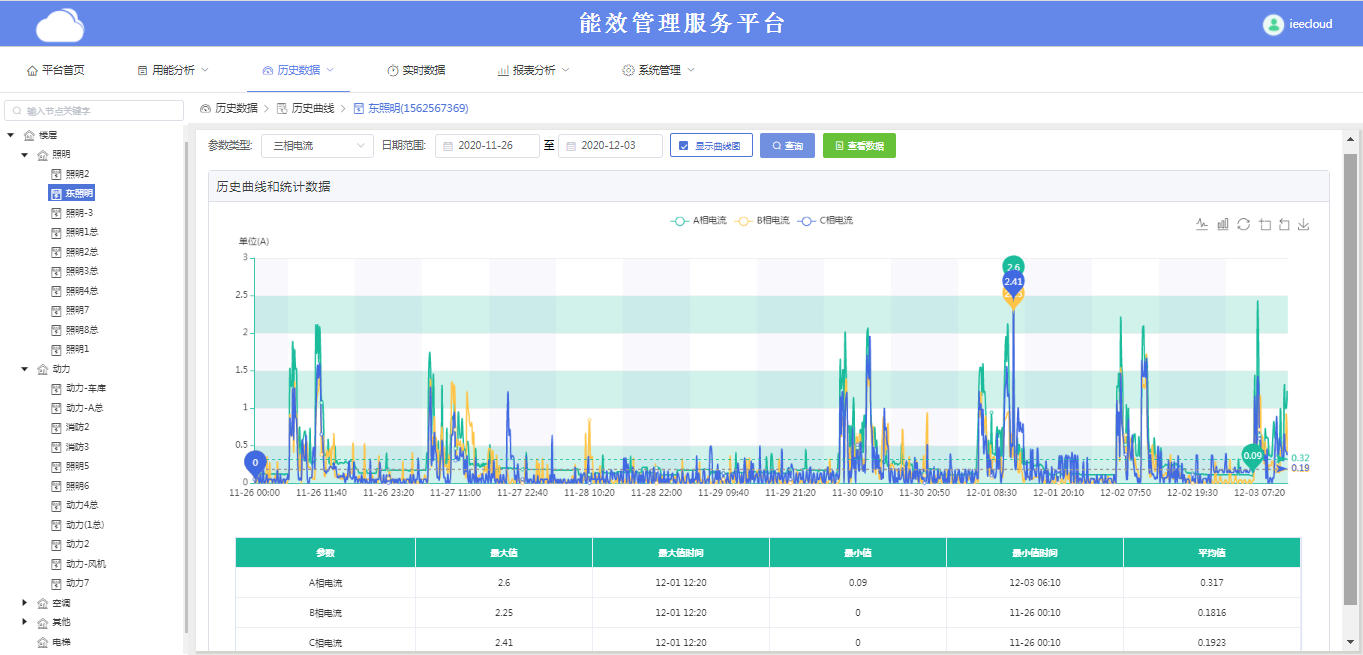Toggle B相电流 series in chart legend
Viewport: 1363px width, 655px height.
[x=763, y=220]
